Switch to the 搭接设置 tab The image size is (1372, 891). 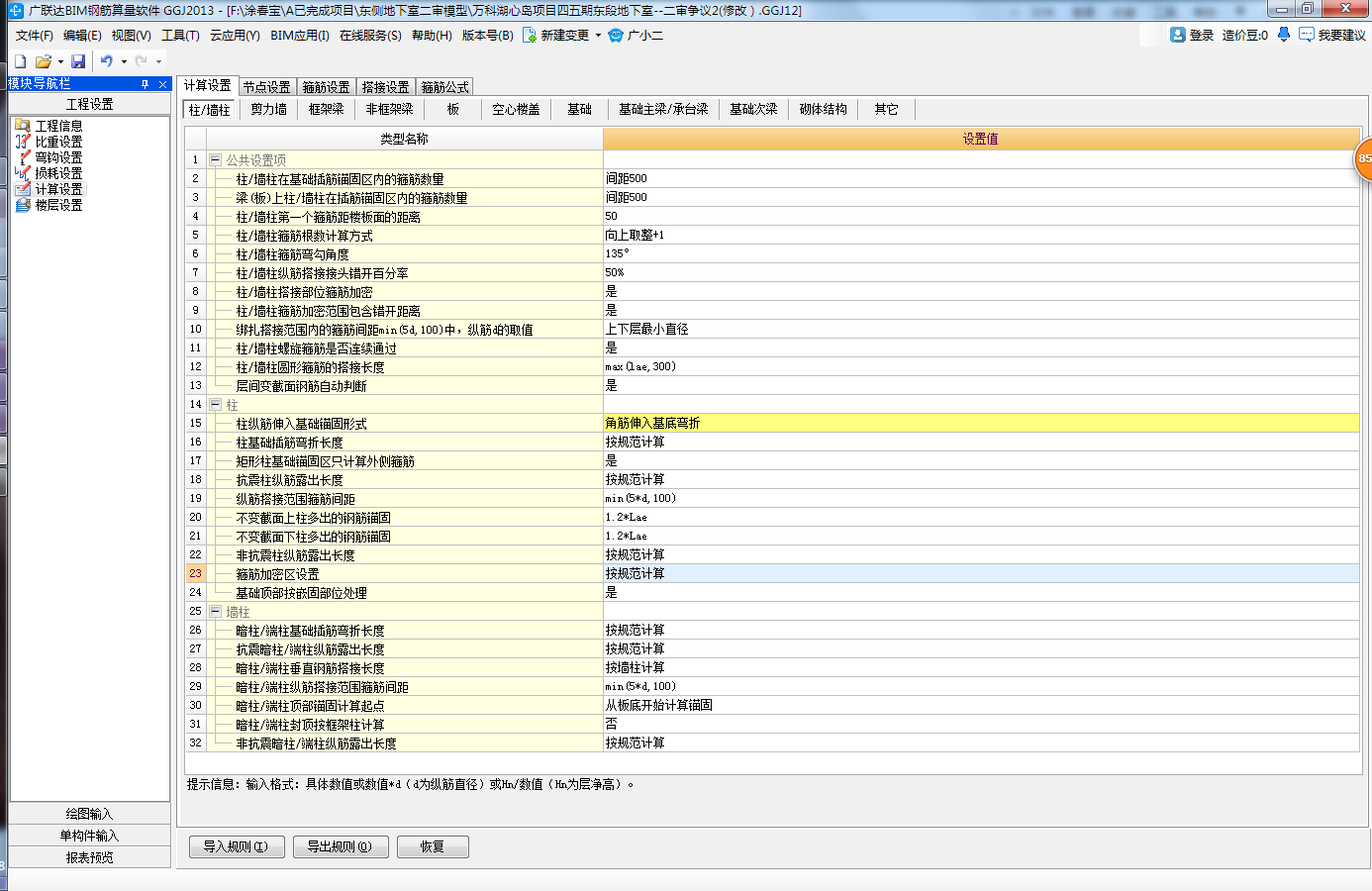(x=386, y=87)
